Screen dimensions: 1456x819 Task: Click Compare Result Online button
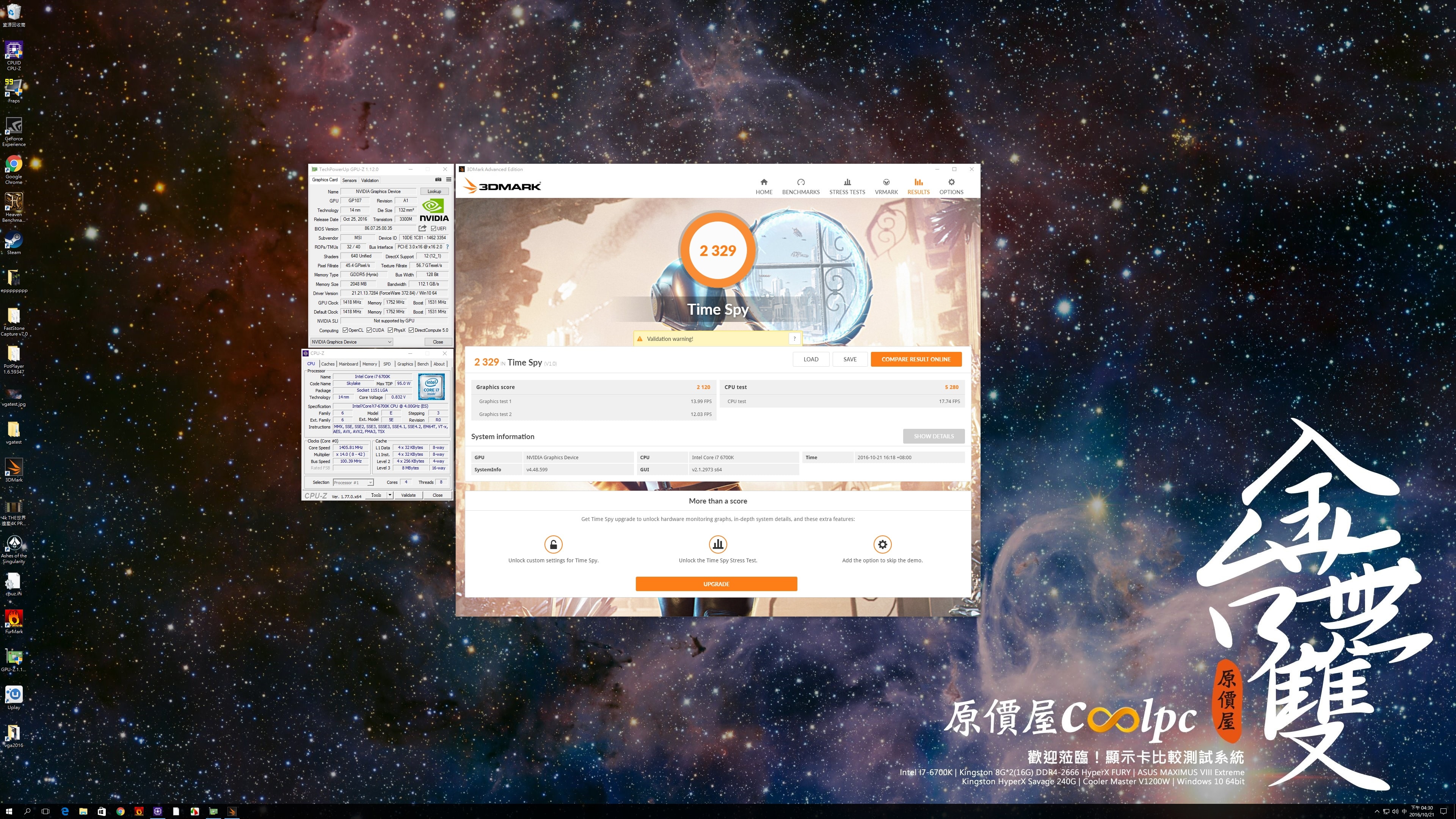point(916,359)
